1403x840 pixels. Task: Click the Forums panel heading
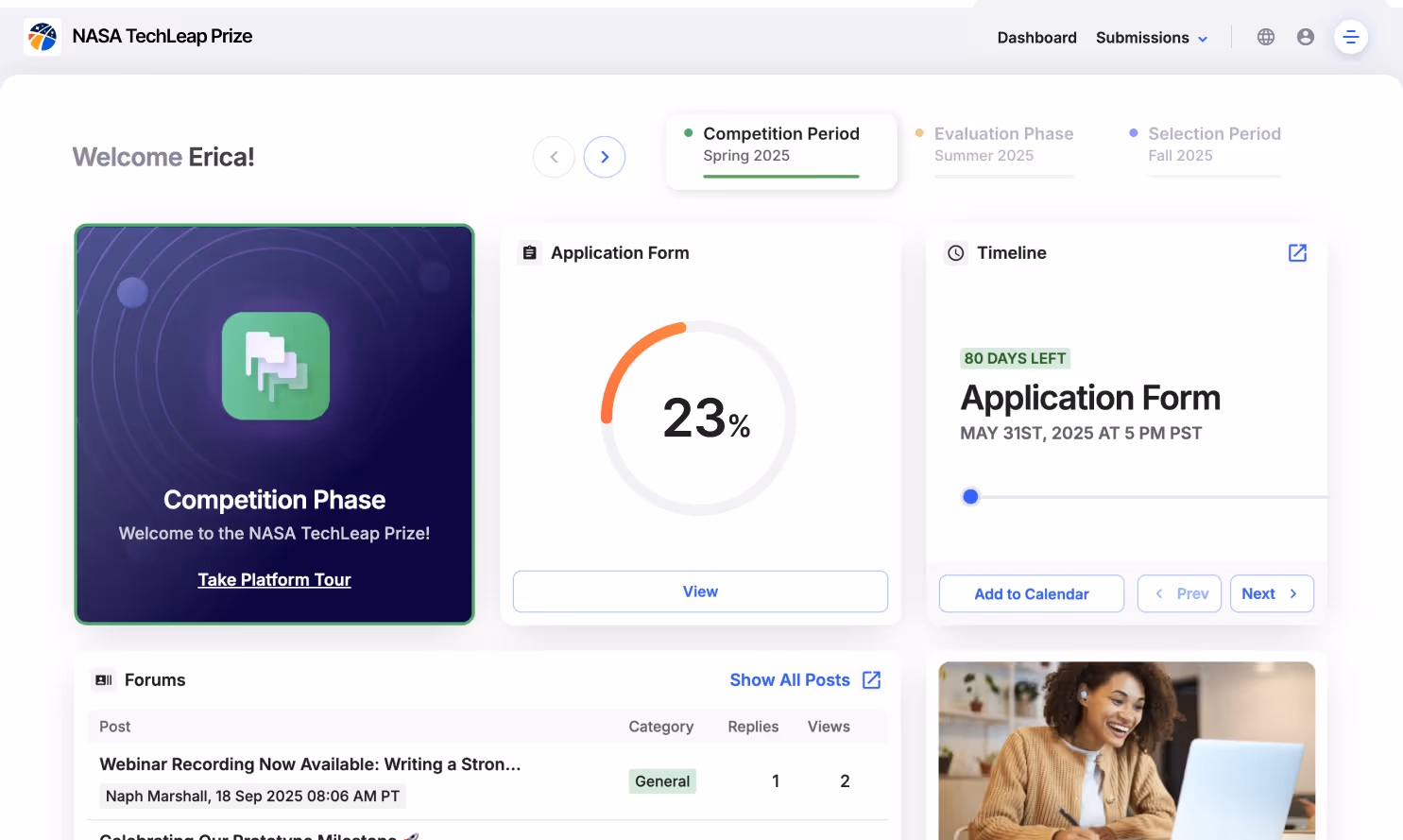(x=155, y=680)
